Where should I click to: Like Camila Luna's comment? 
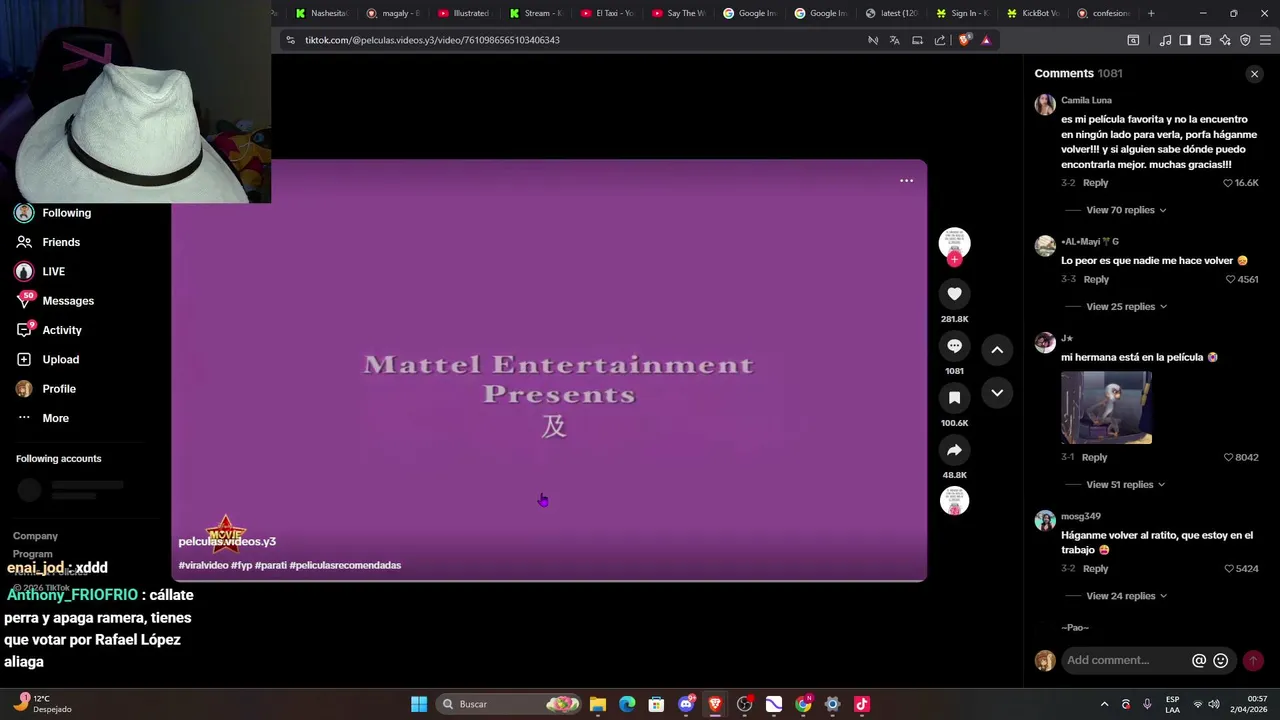(x=1228, y=183)
